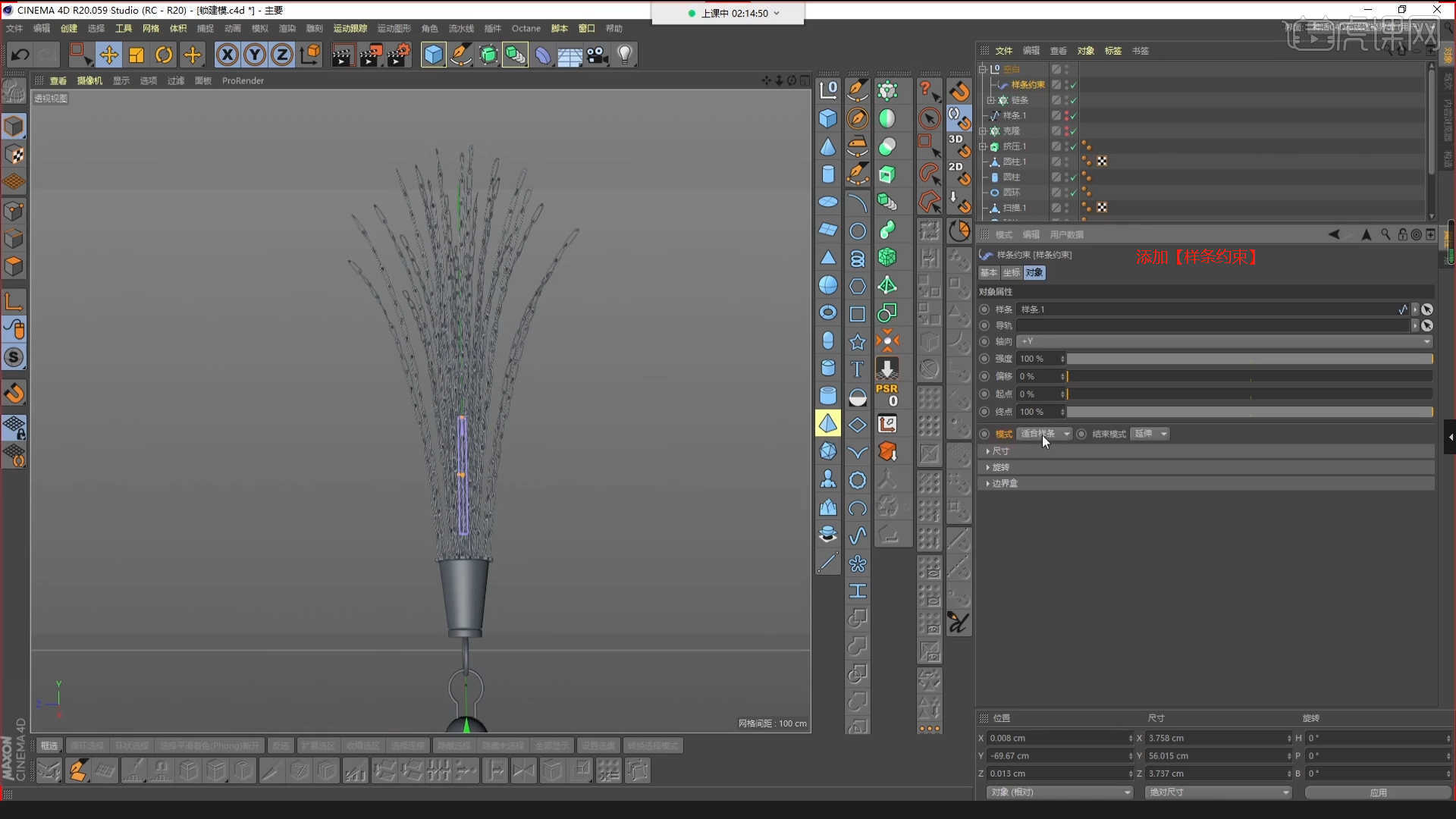
Task: Expand the 克隆 object in the tree
Action: (983, 131)
